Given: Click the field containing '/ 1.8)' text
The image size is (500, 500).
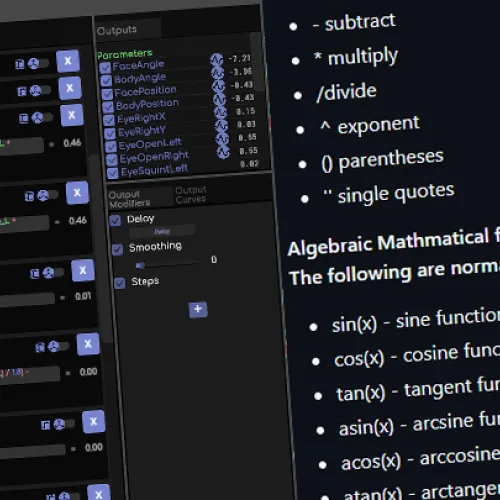Looking at the screenshot, I should 29,374.
